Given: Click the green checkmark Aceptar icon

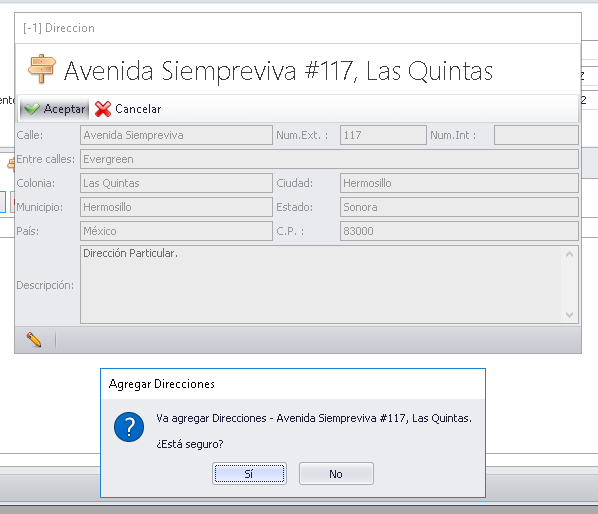Looking at the screenshot, I should [32, 109].
